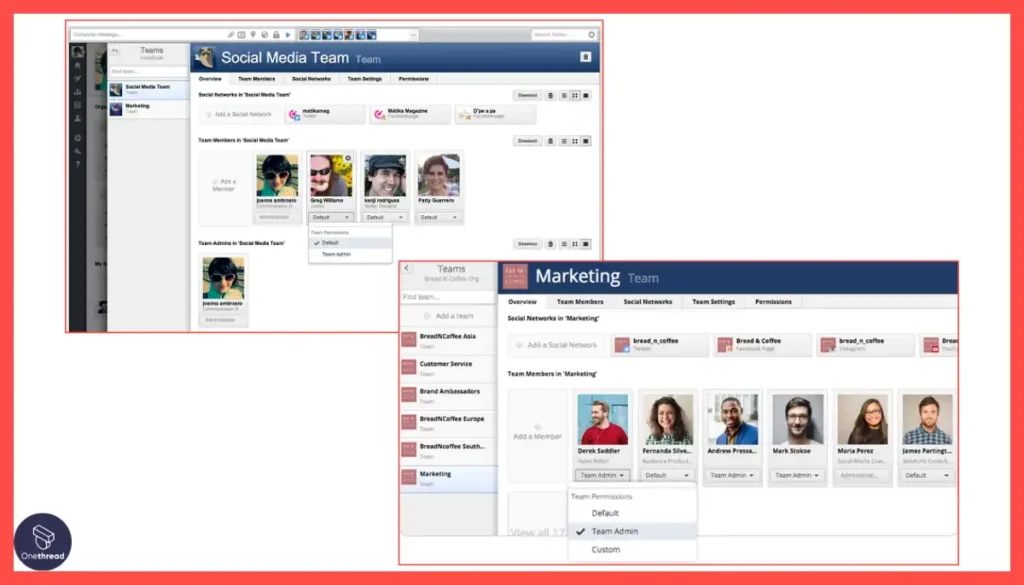The height and width of the screenshot is (585, 1024).
Task: Select BreadNCoffee Europe team in list
Action: click(449, 422)
